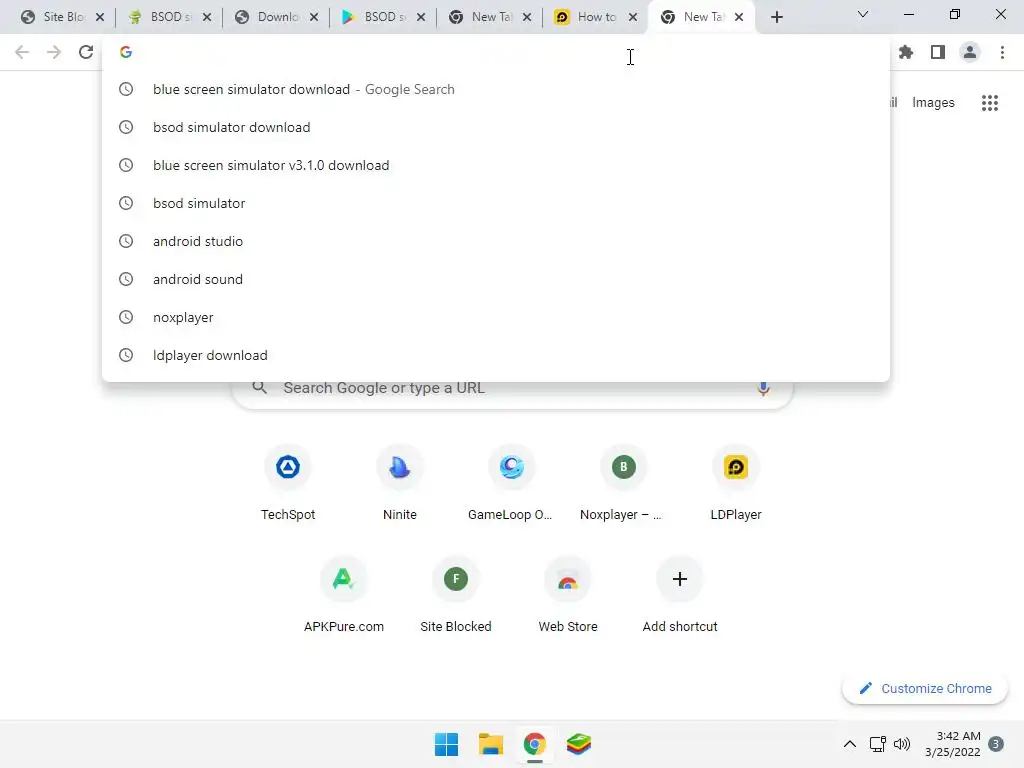Viewport: 1024px width, 768px height.
Task: Select the 'noxplayer' suggestion
Action: point(496,317)
